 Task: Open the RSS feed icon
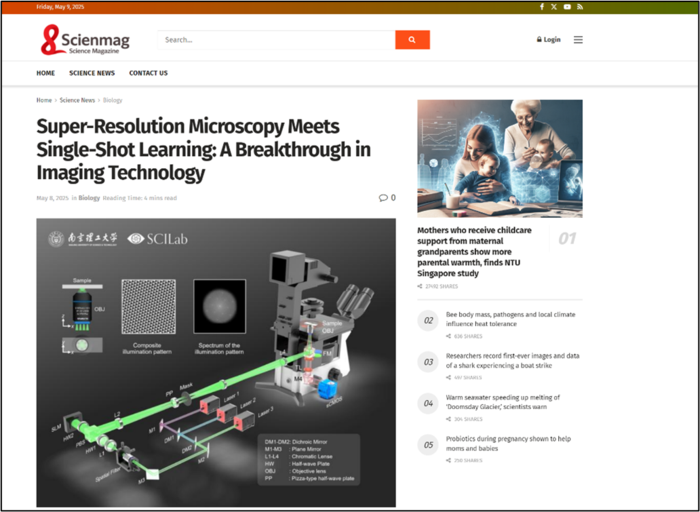[580, 7]
